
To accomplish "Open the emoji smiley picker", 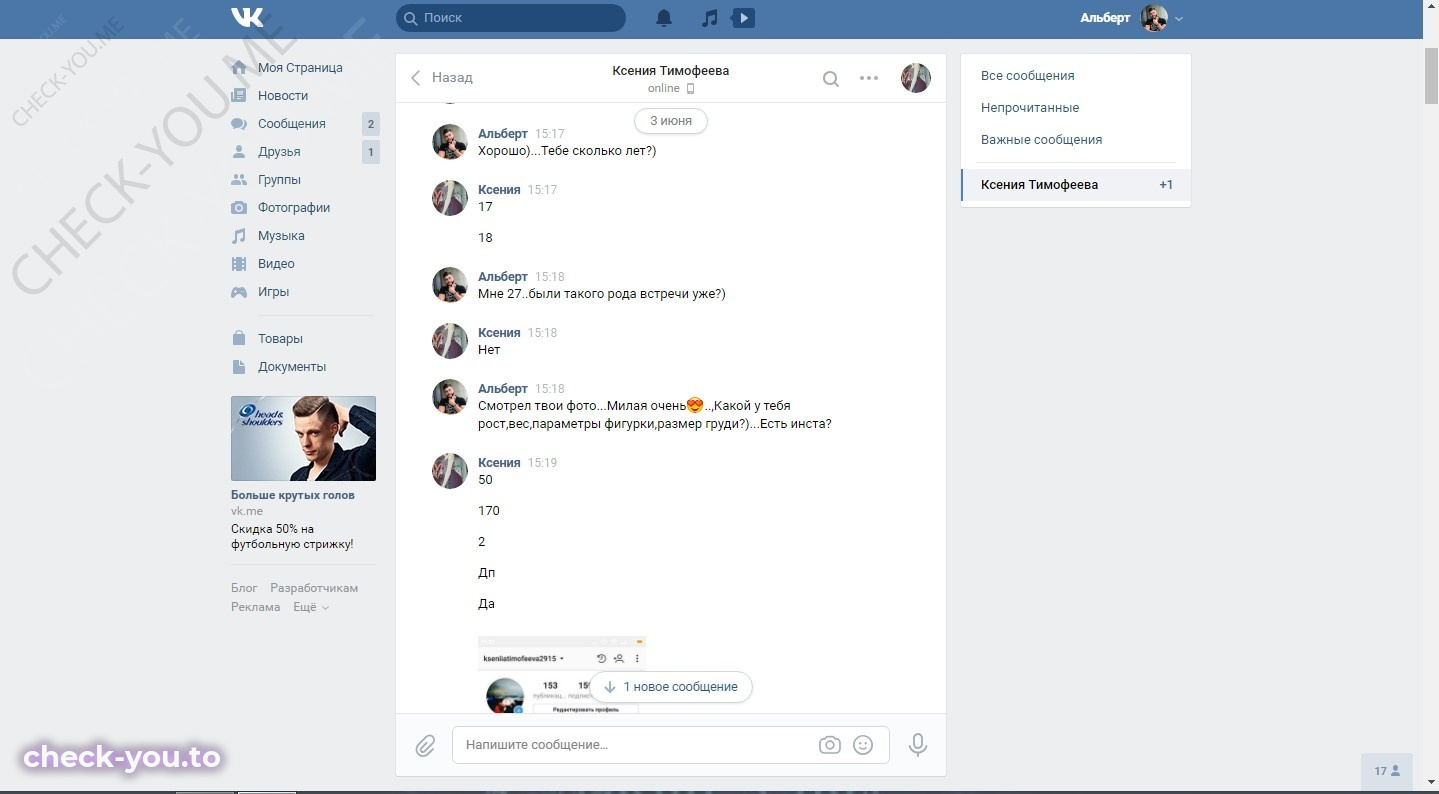I will (x=863, y=745).
